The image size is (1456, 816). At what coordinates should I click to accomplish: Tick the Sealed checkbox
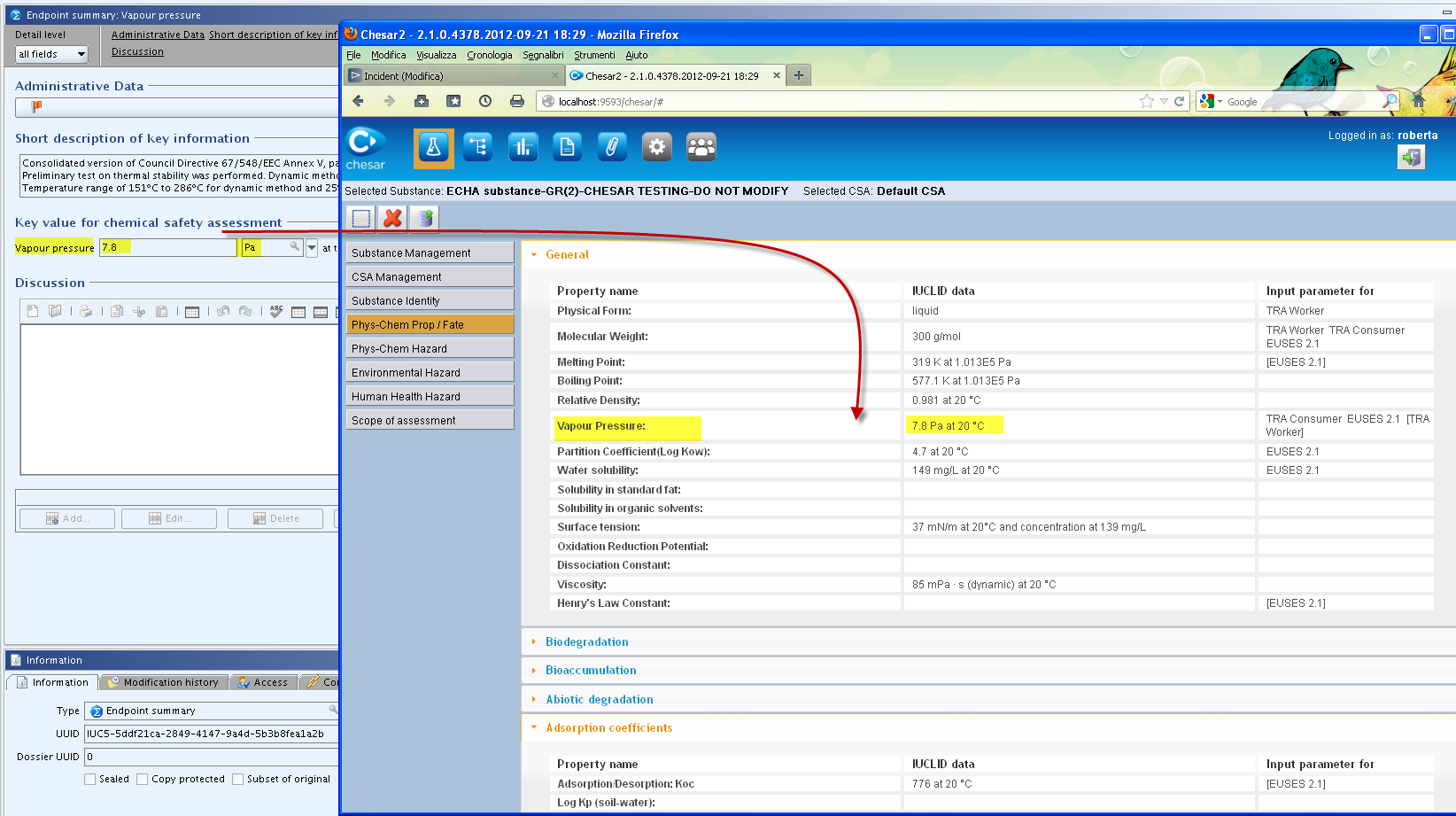point(89,780)
